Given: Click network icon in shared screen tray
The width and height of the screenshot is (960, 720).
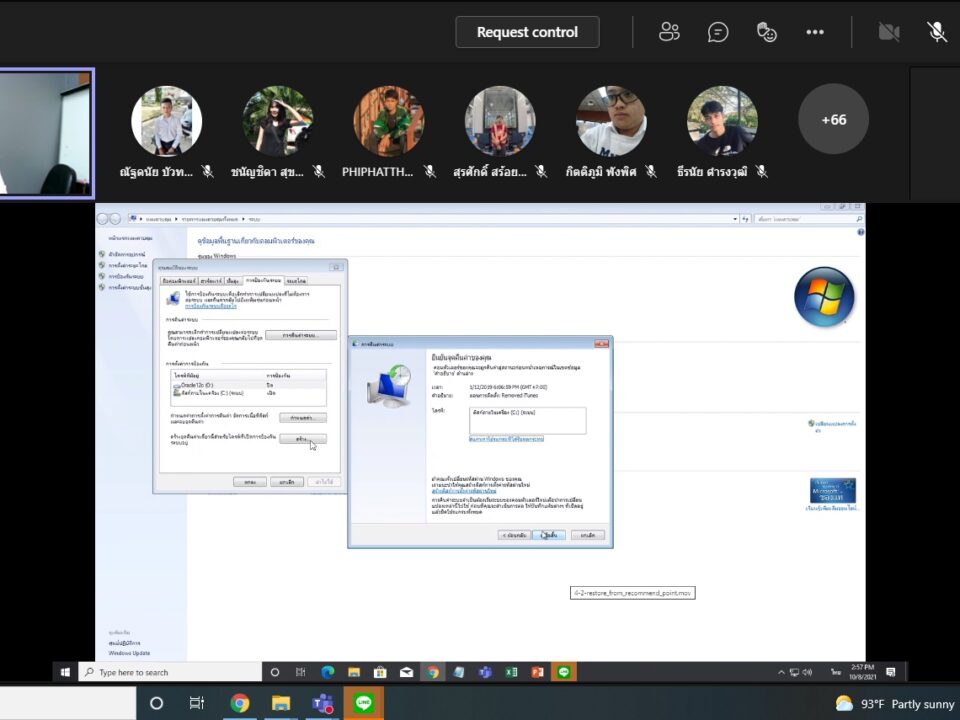Looking at the screenshot, I should [x=794, y=672].
